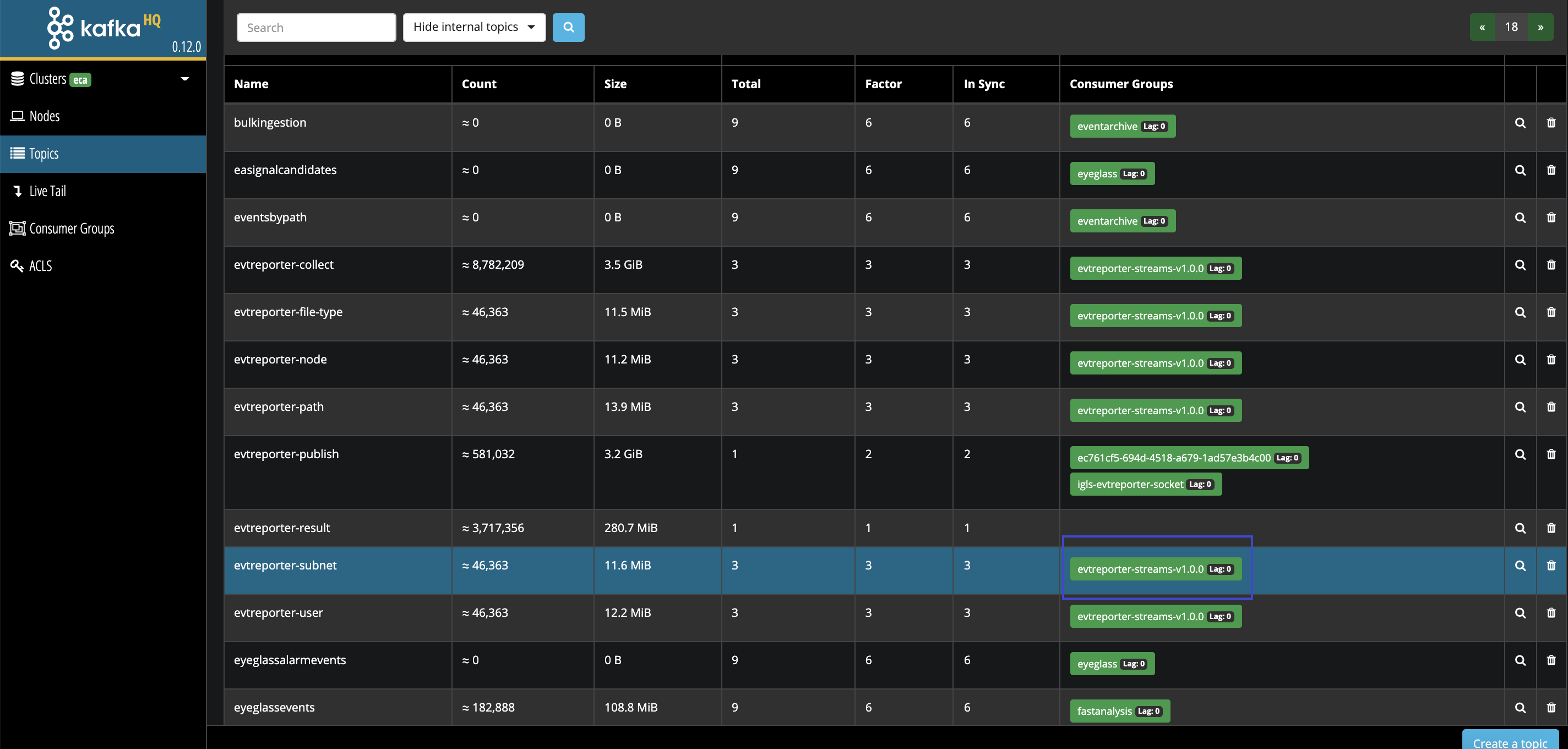The width and height of the screenshot is (1568, 749).
Task: View evtreporter-collect topic data icon
Action: (x=1520, y=265)
